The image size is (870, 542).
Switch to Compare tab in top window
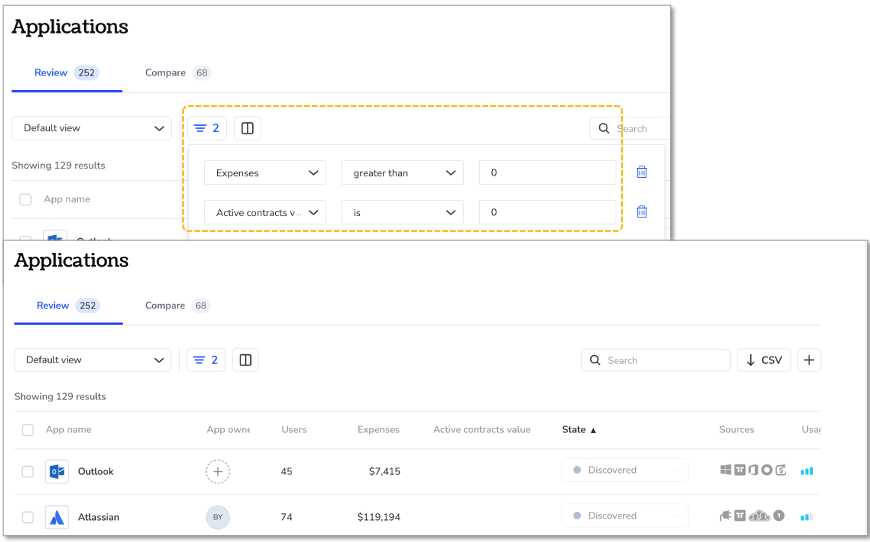point(178,73)
